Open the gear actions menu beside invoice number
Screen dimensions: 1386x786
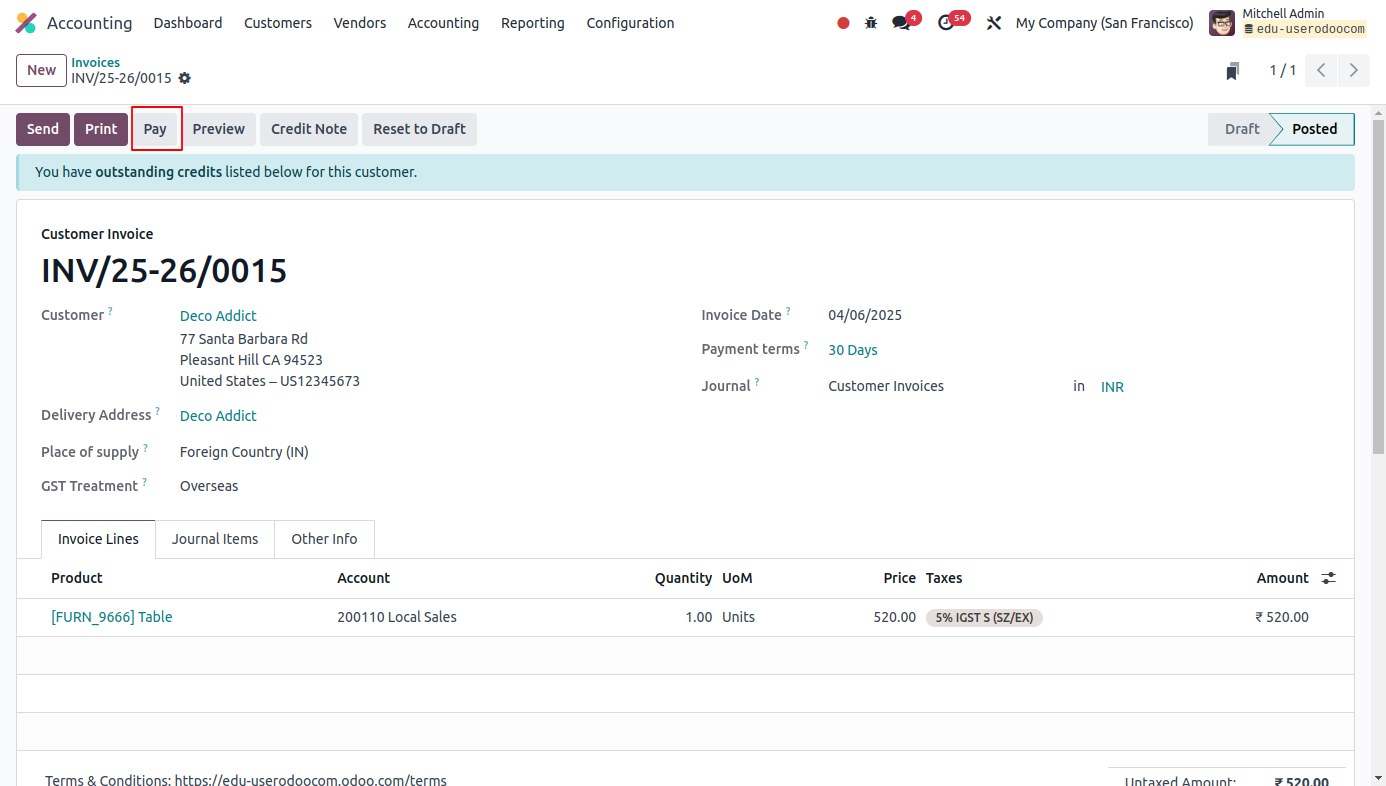tap(184, 78)
